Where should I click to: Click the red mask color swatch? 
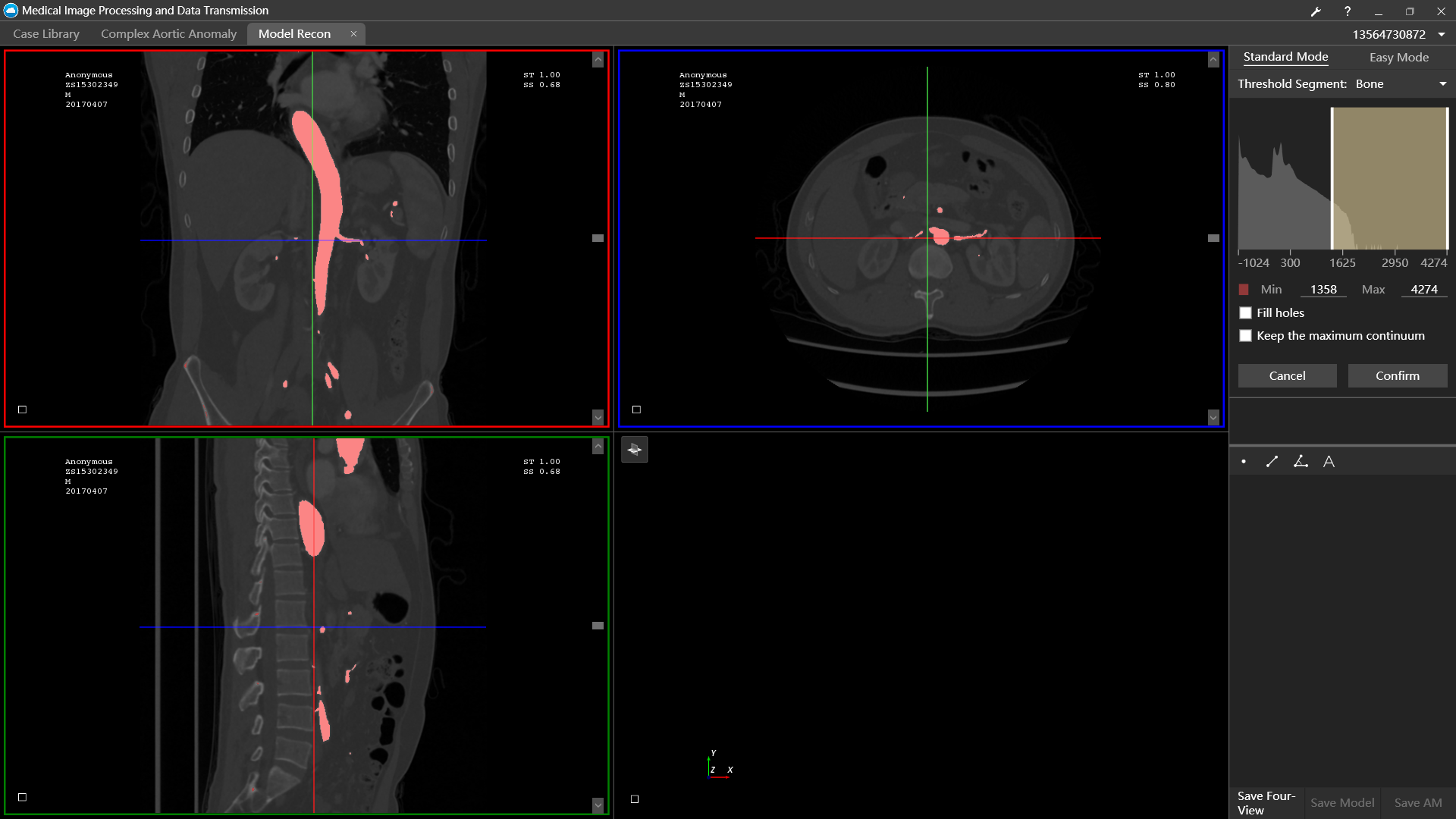1244,290
